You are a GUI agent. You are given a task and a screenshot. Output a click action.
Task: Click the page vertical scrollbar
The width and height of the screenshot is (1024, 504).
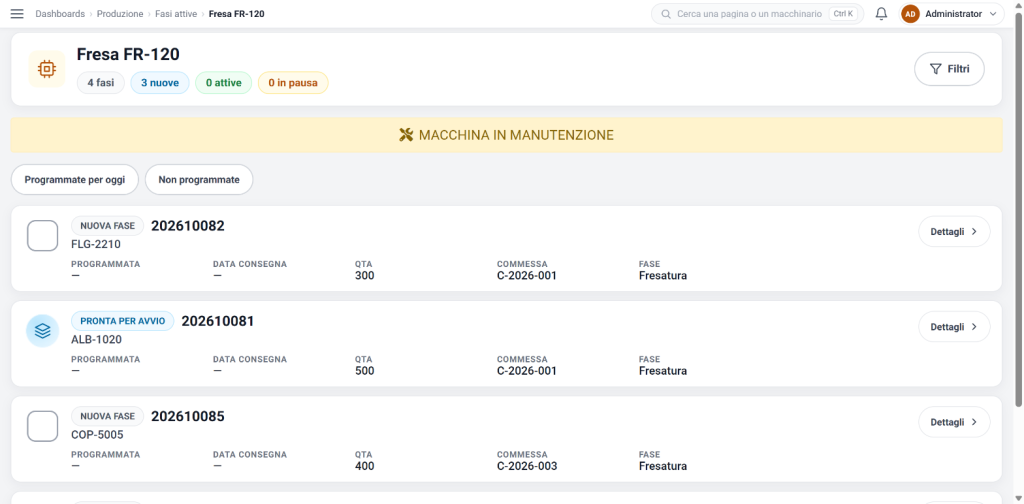click(x=1019, y=209)
